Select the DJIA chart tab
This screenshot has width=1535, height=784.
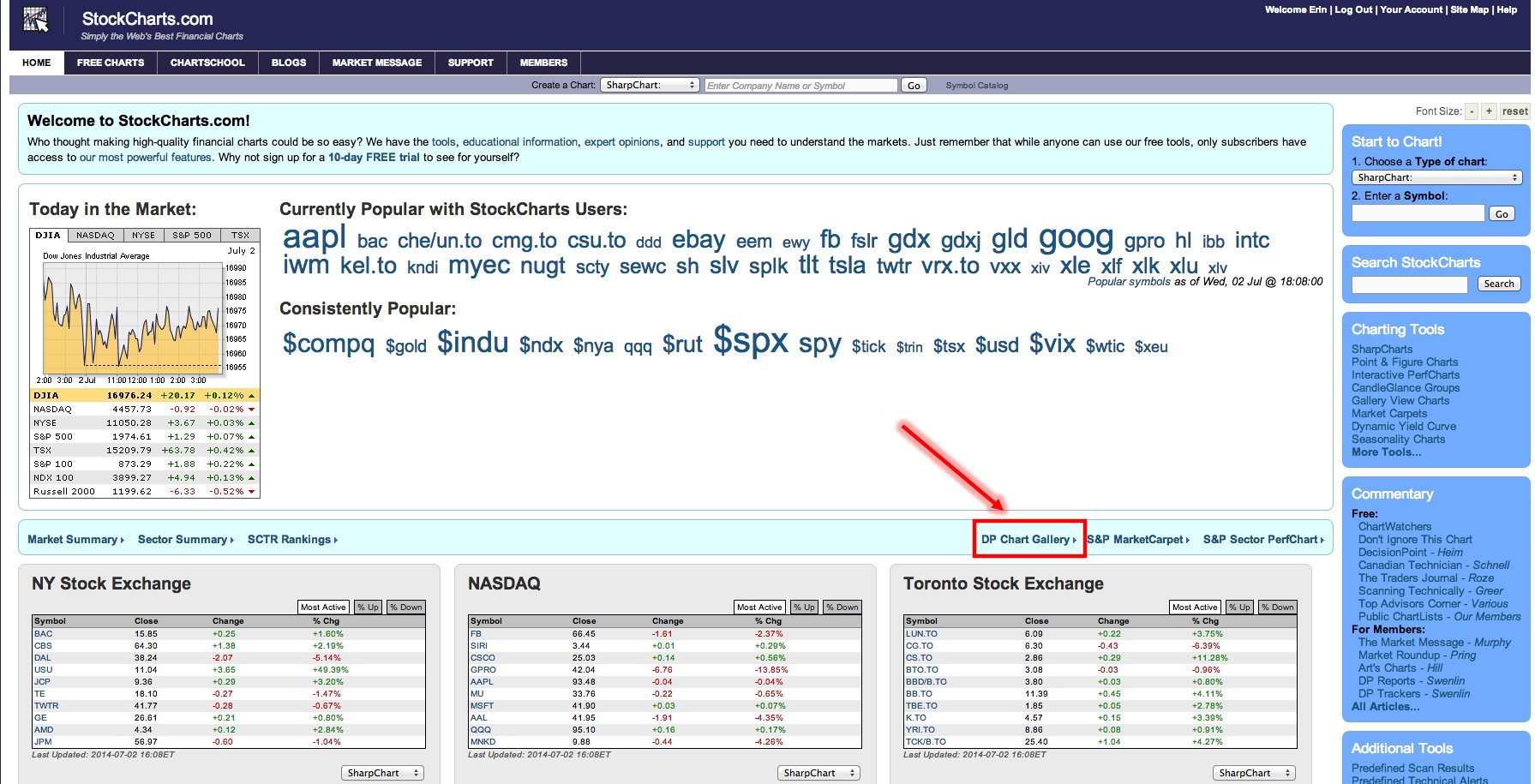point(48,235)
